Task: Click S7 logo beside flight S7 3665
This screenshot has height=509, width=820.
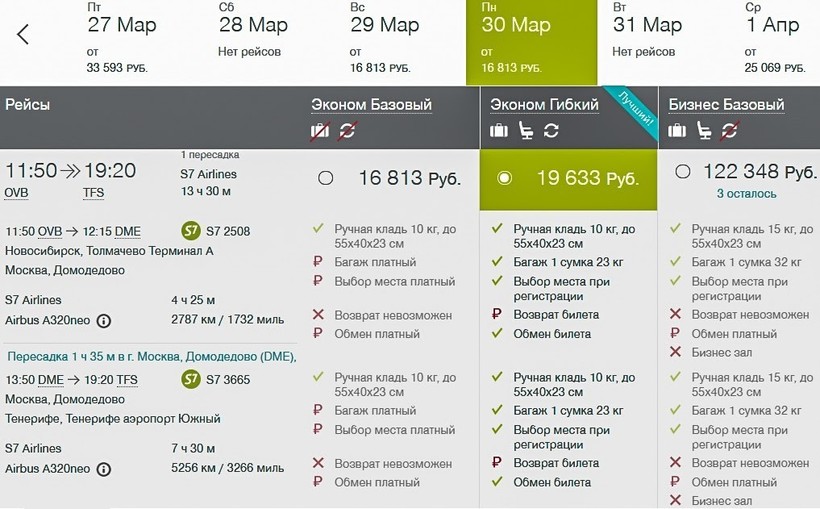Action: click(190, 379)
